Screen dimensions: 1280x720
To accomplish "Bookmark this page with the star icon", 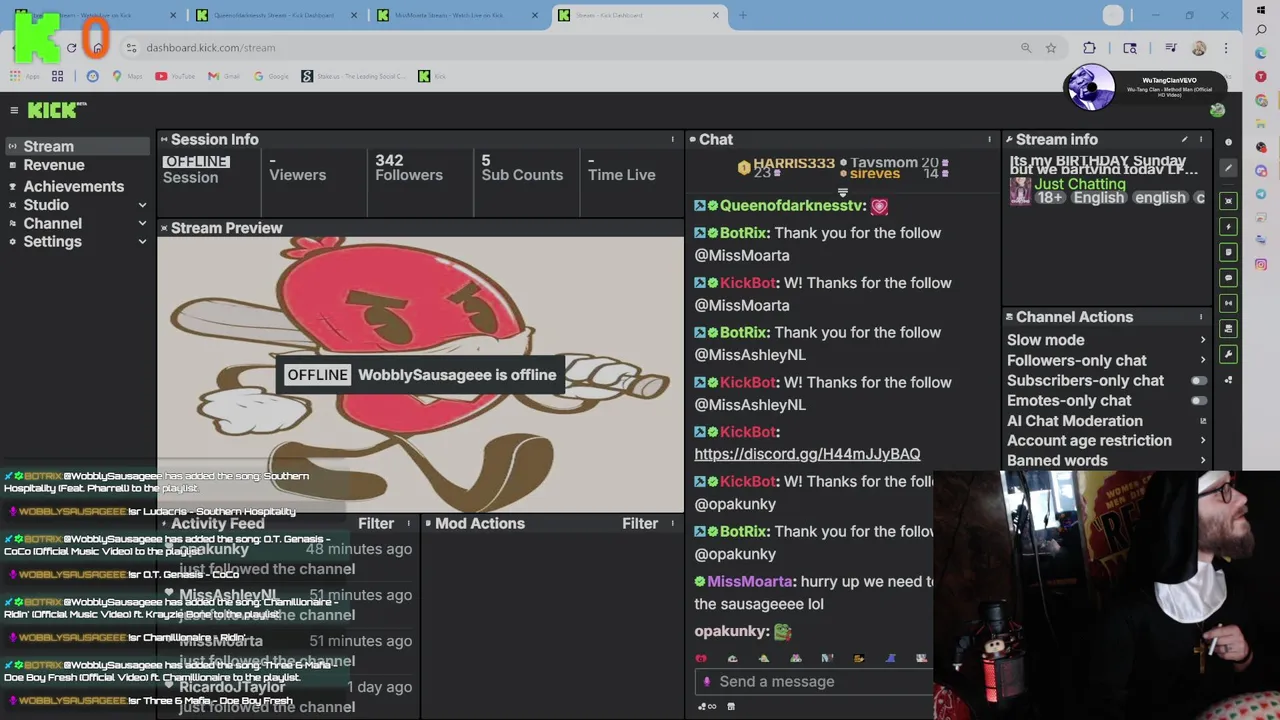I will point(1051,48).
